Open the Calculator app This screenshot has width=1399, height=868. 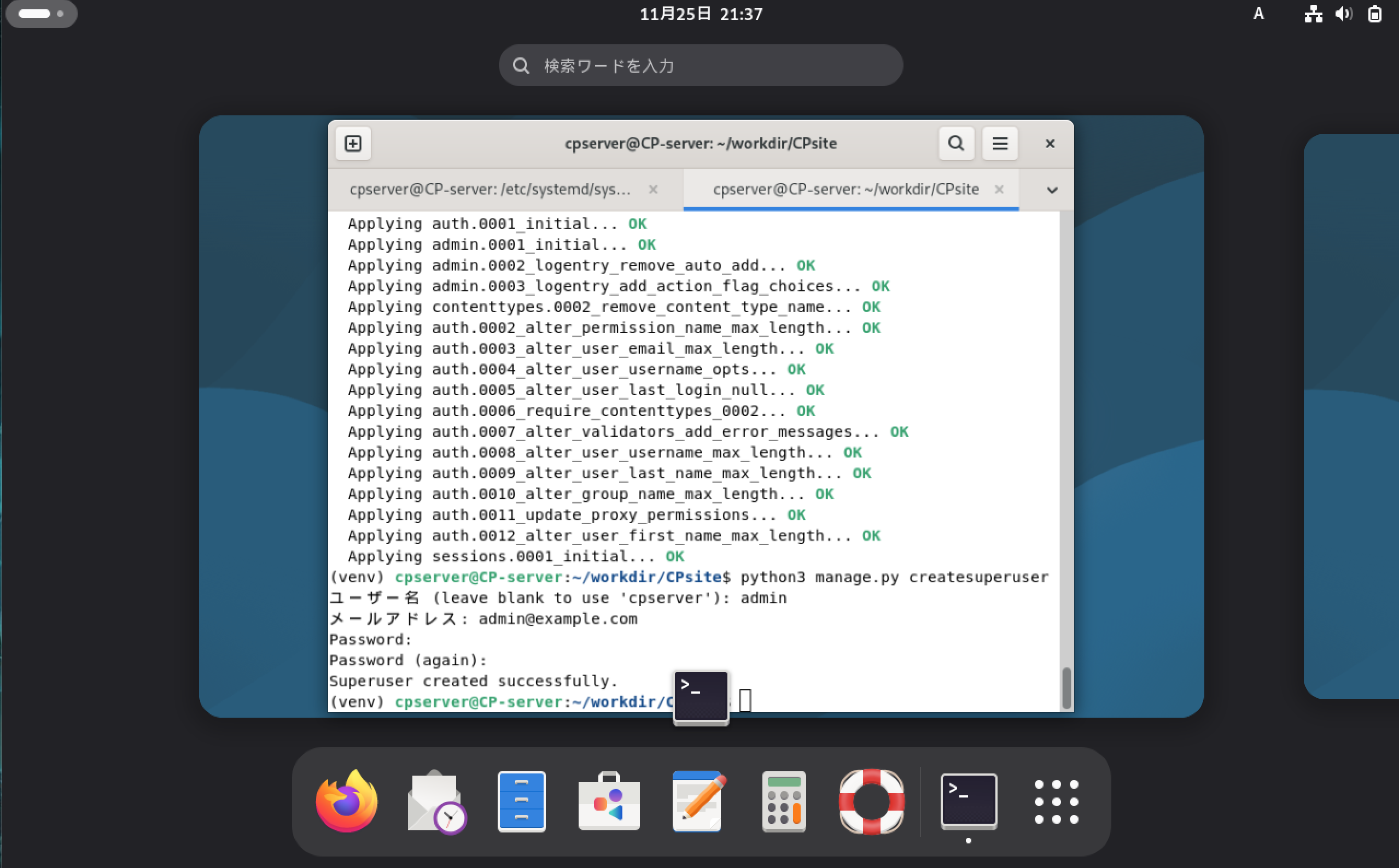tap(784, 801)
